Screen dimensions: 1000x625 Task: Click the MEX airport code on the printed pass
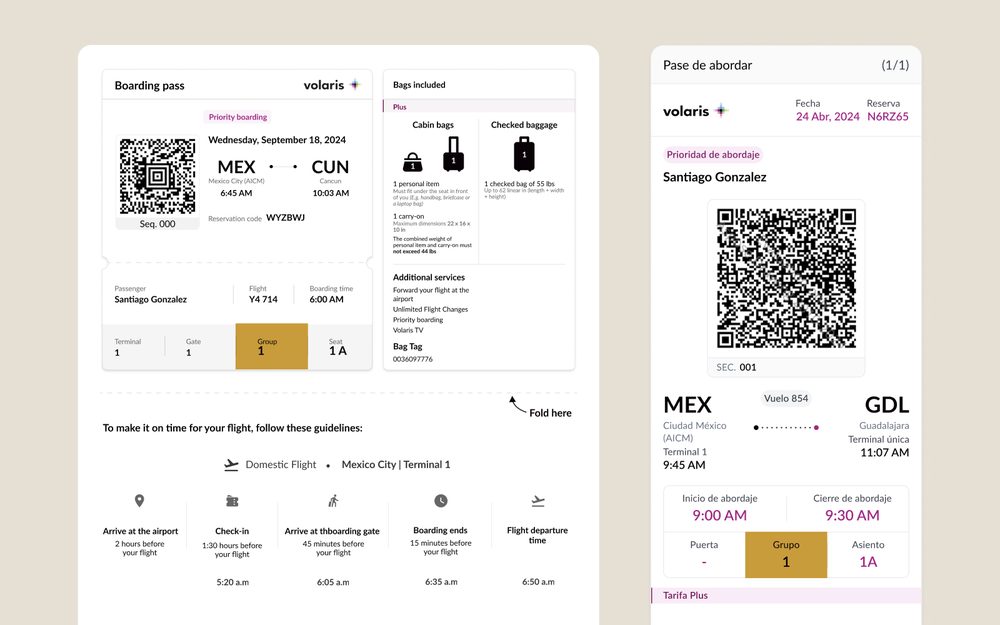point(236,166)
